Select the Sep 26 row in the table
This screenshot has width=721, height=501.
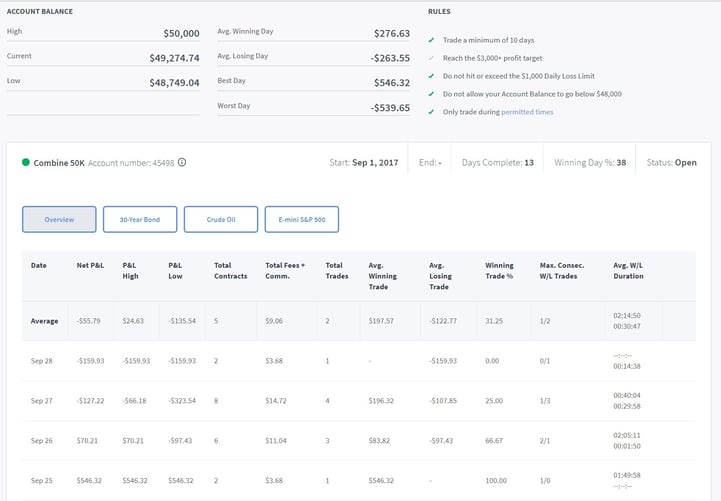pyautogui.click(x=40, y=440)
